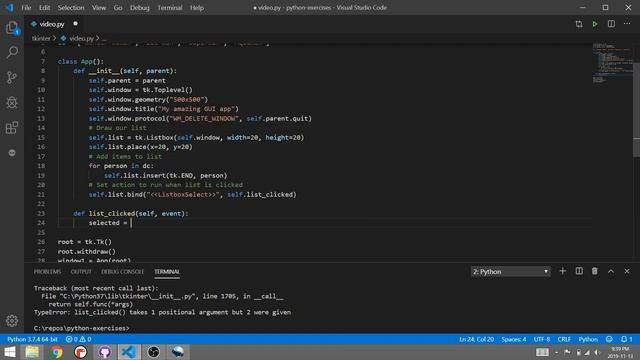Select language mode Python in status bar
The image size is (640, 360).
pos(588,339)
